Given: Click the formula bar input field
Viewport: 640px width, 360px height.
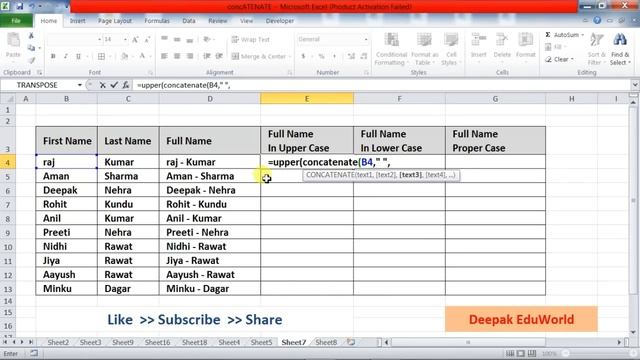Looking at the screenshot, I should click(x=382, y=85).
